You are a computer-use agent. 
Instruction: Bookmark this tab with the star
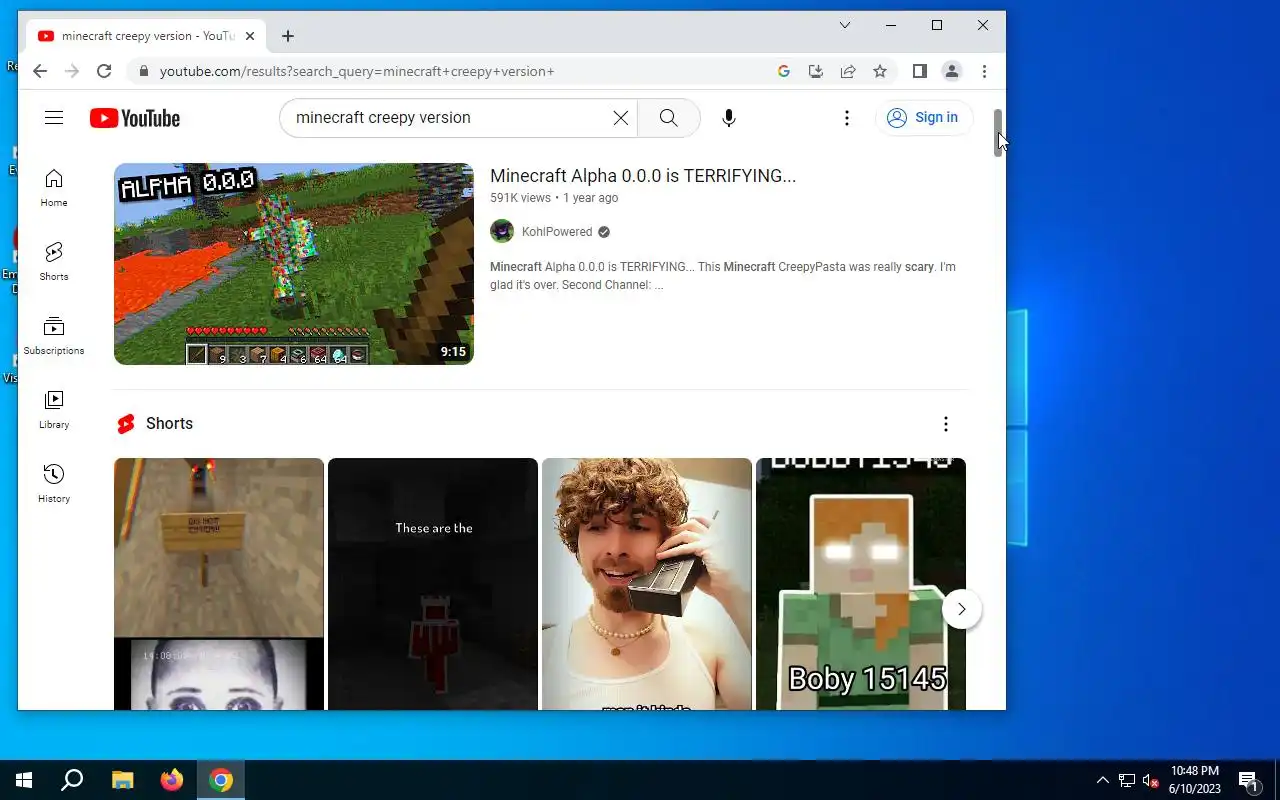880,71
